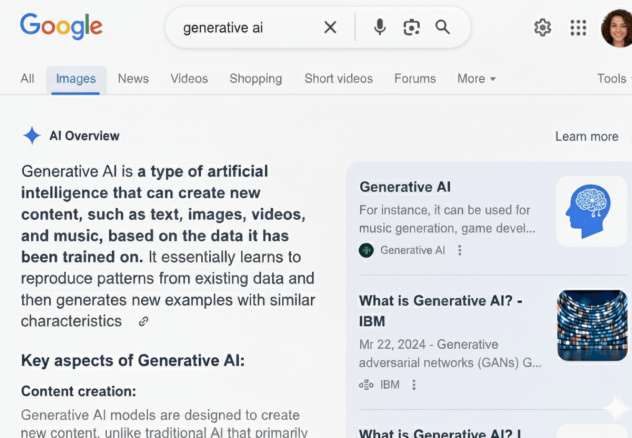Open the account profile picture
Screen dimensions: 632x438
[616, 28]
